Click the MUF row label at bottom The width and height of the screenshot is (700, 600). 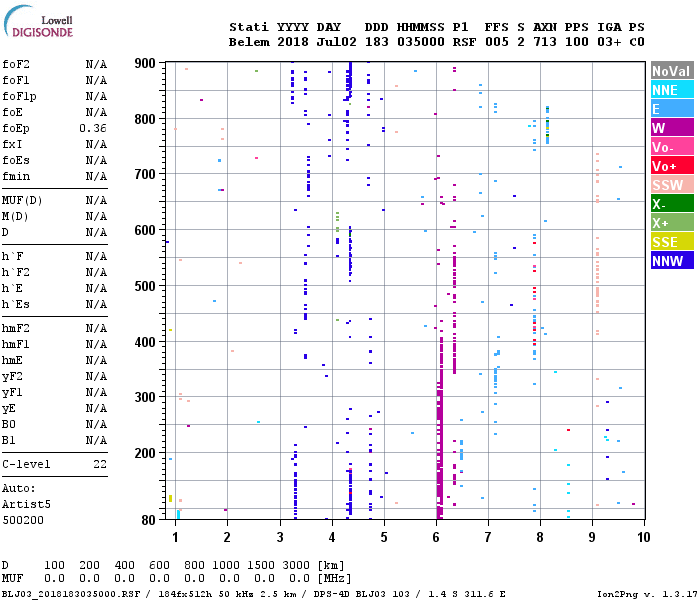[x=12, y=579]
